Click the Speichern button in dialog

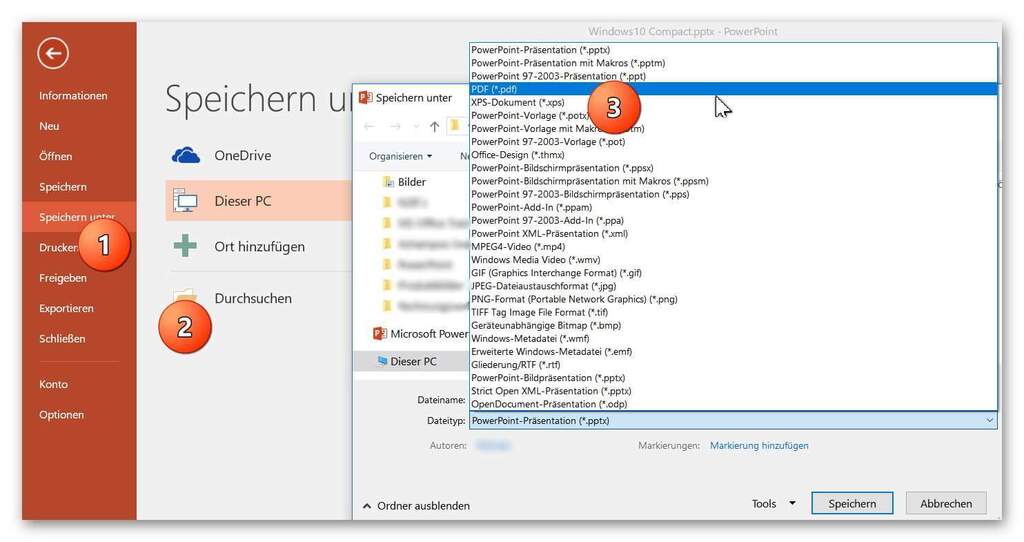(x=852, y=503)
